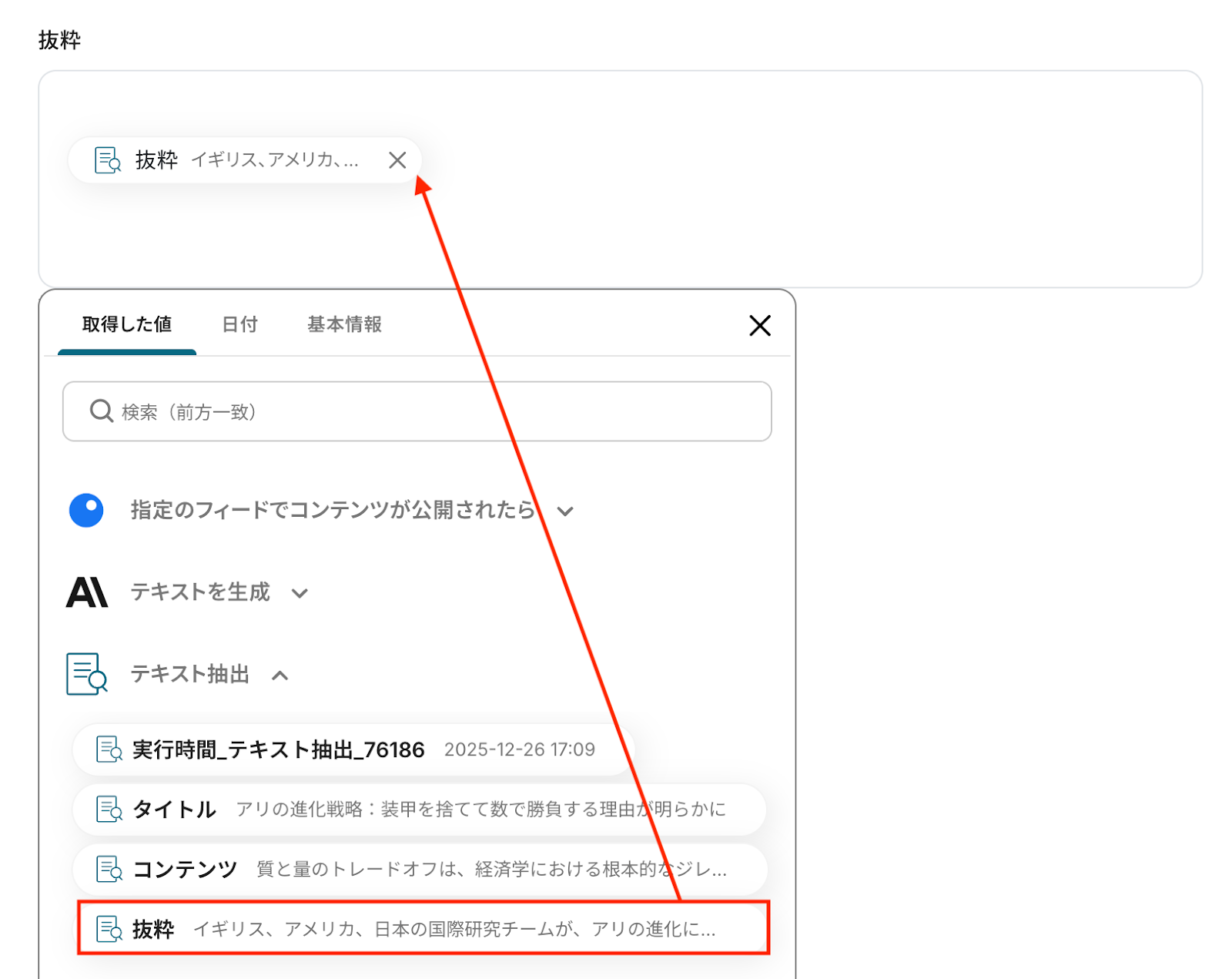The image size is (1232, 979).
Task: Click the 指定のフィードでコンテンツが公開されたら heading
Action: click(x=333, y=510)
